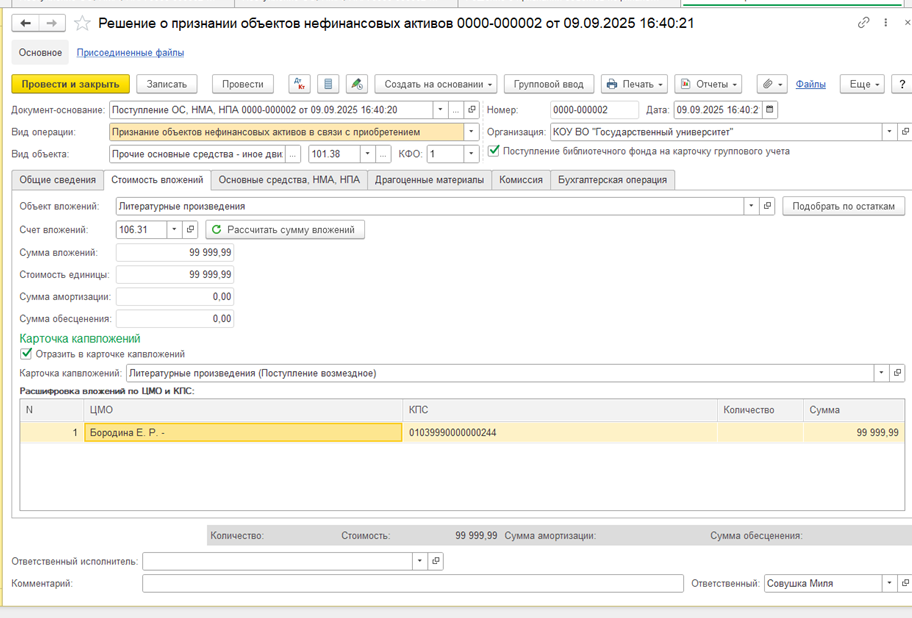Open Документ-основание with the open-form icon
The width and height of the screenshot is (912, 618).
472,110
